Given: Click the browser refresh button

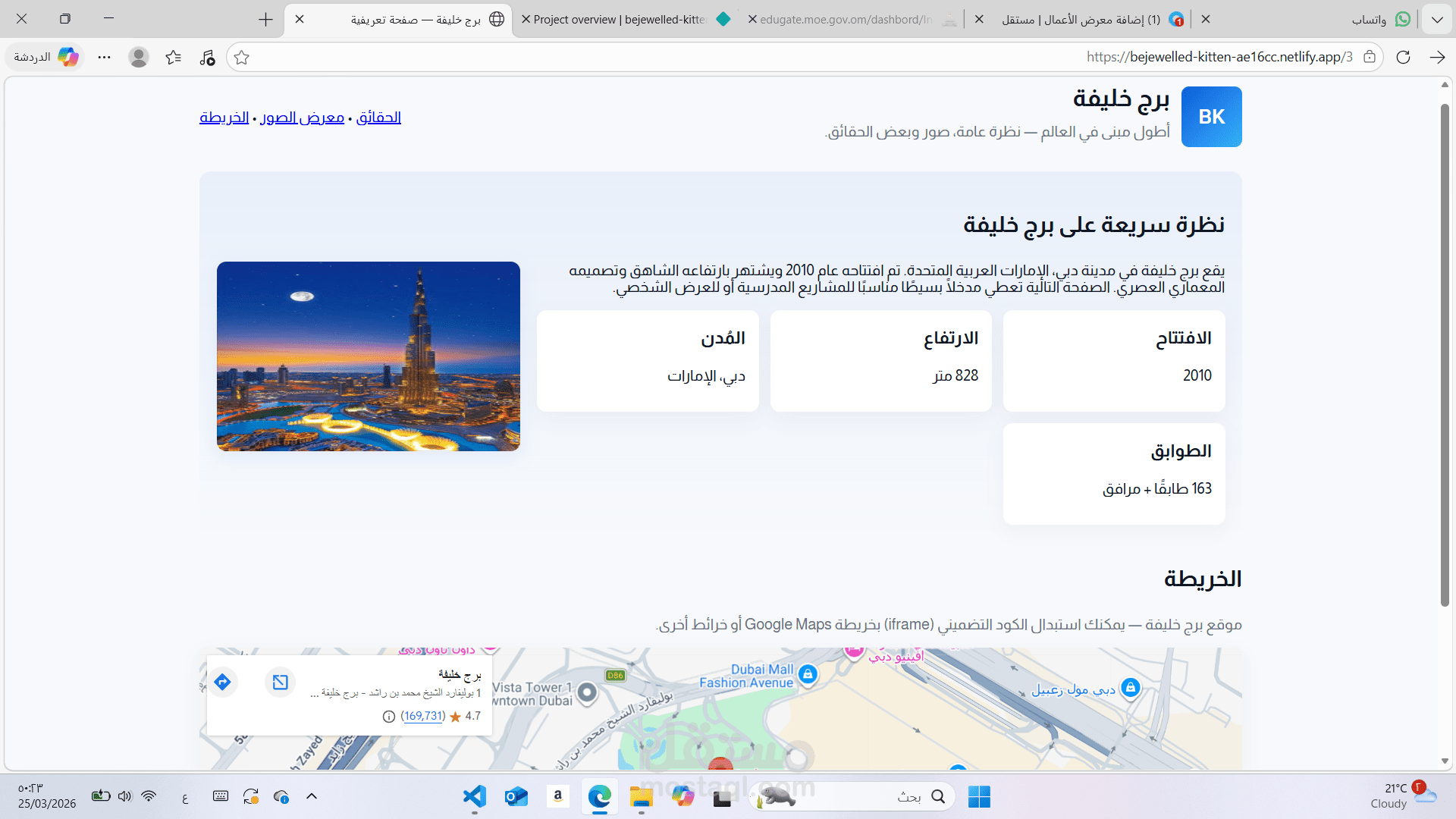Looking at the screenshot, I should [1403, 58].
